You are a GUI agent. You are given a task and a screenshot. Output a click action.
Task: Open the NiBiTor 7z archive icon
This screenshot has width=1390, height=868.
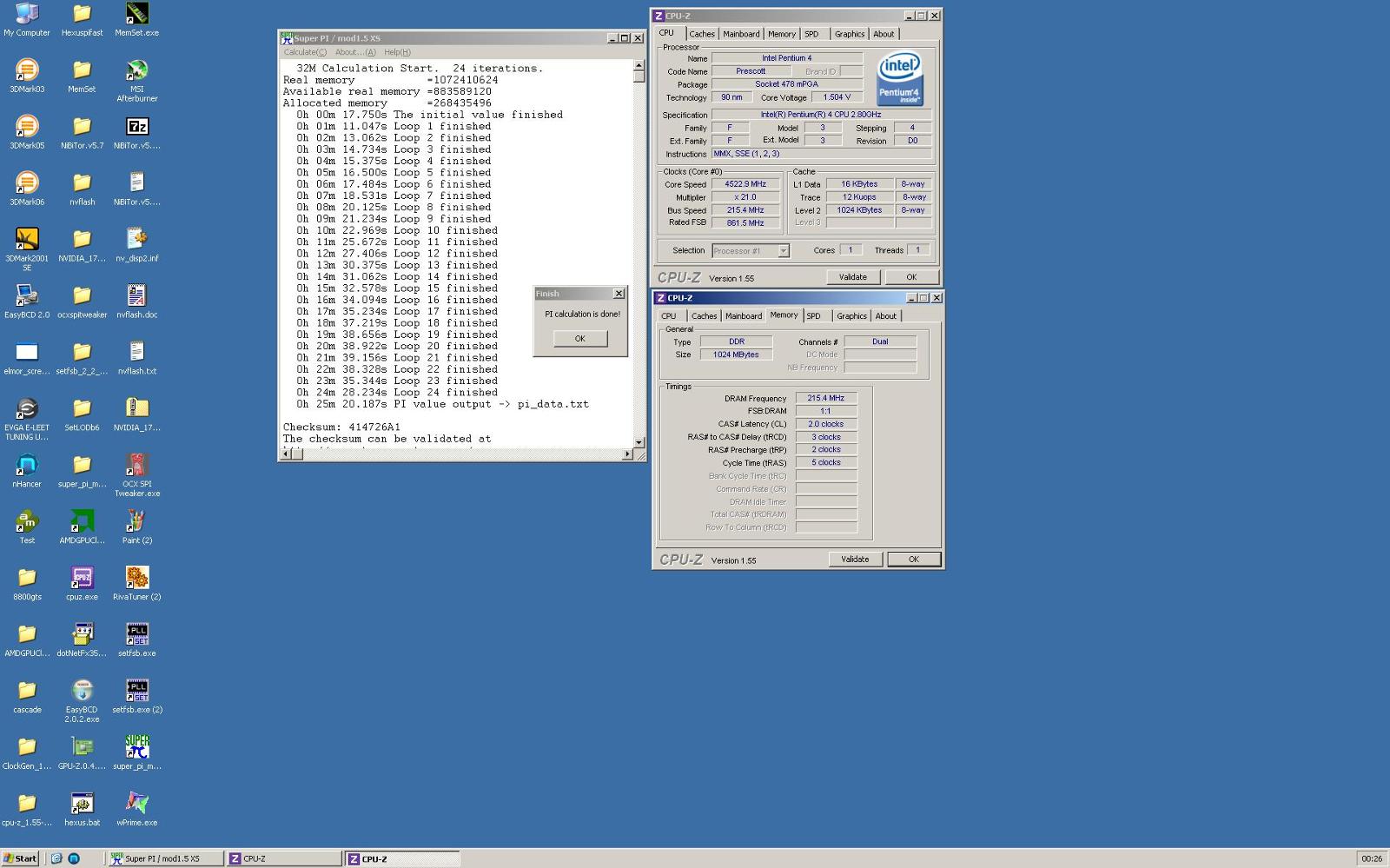click(136, 132)
